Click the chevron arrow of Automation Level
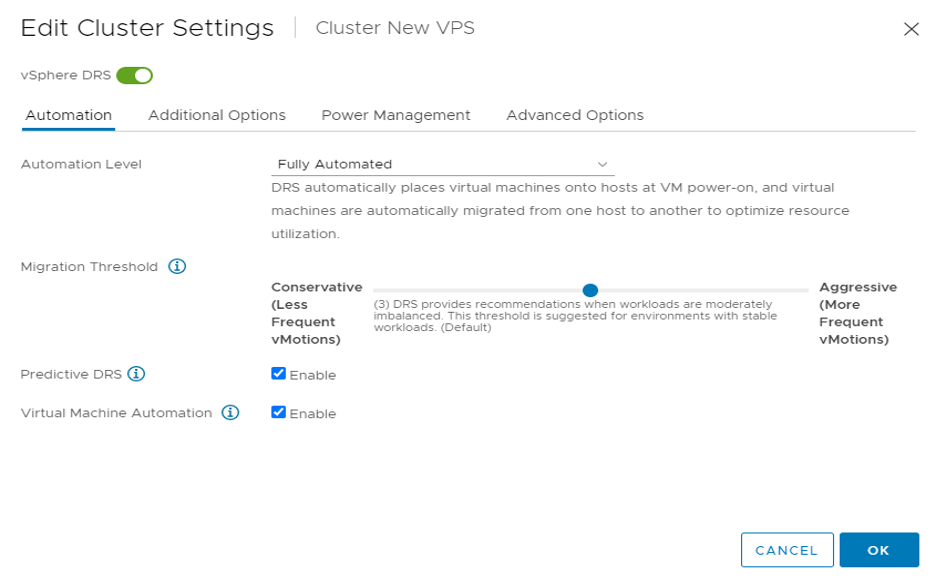Screen dimensions: 936x578 pos(602,164)
